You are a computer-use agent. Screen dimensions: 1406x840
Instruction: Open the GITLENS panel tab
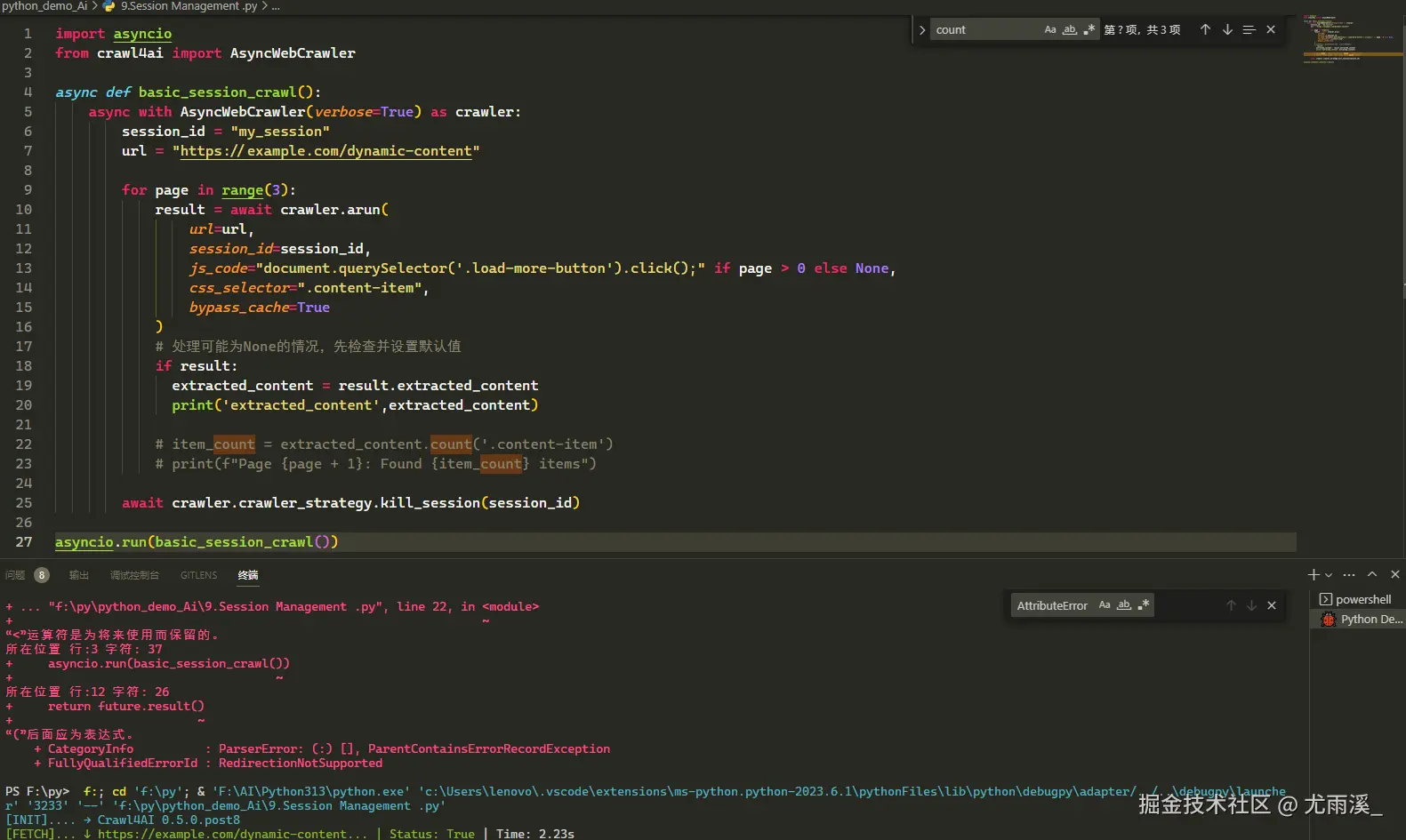pos(198,575)
